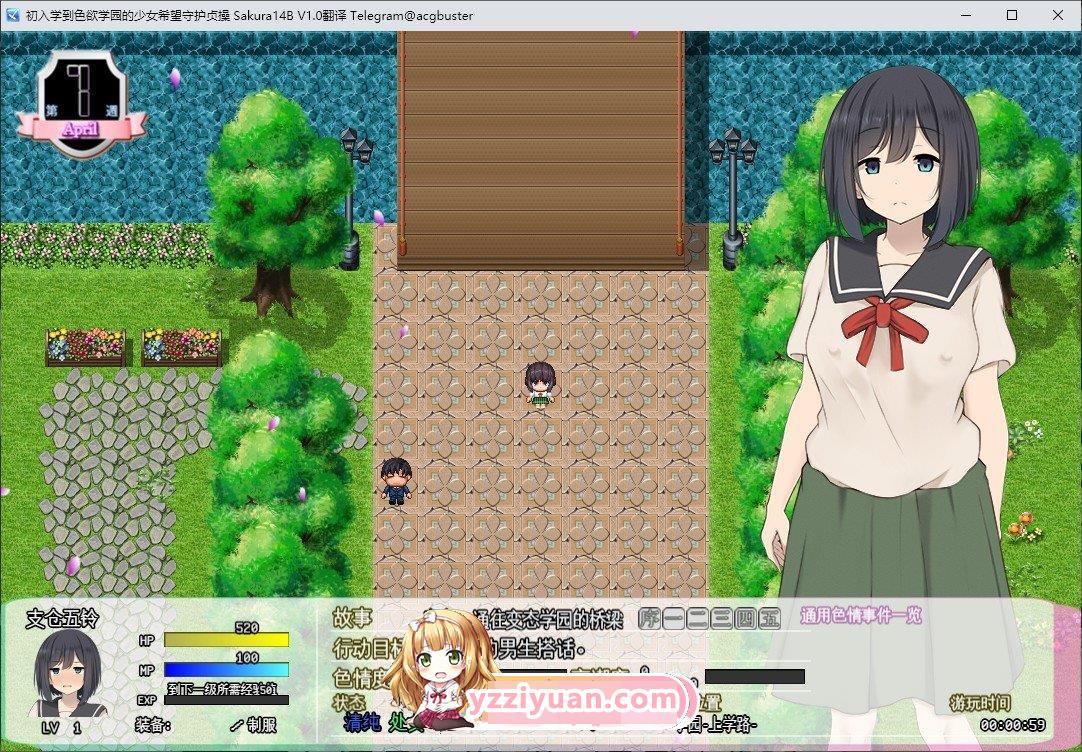Select chapter 四 box
This screenshot has height=752, width=1082.
[745, 619]
